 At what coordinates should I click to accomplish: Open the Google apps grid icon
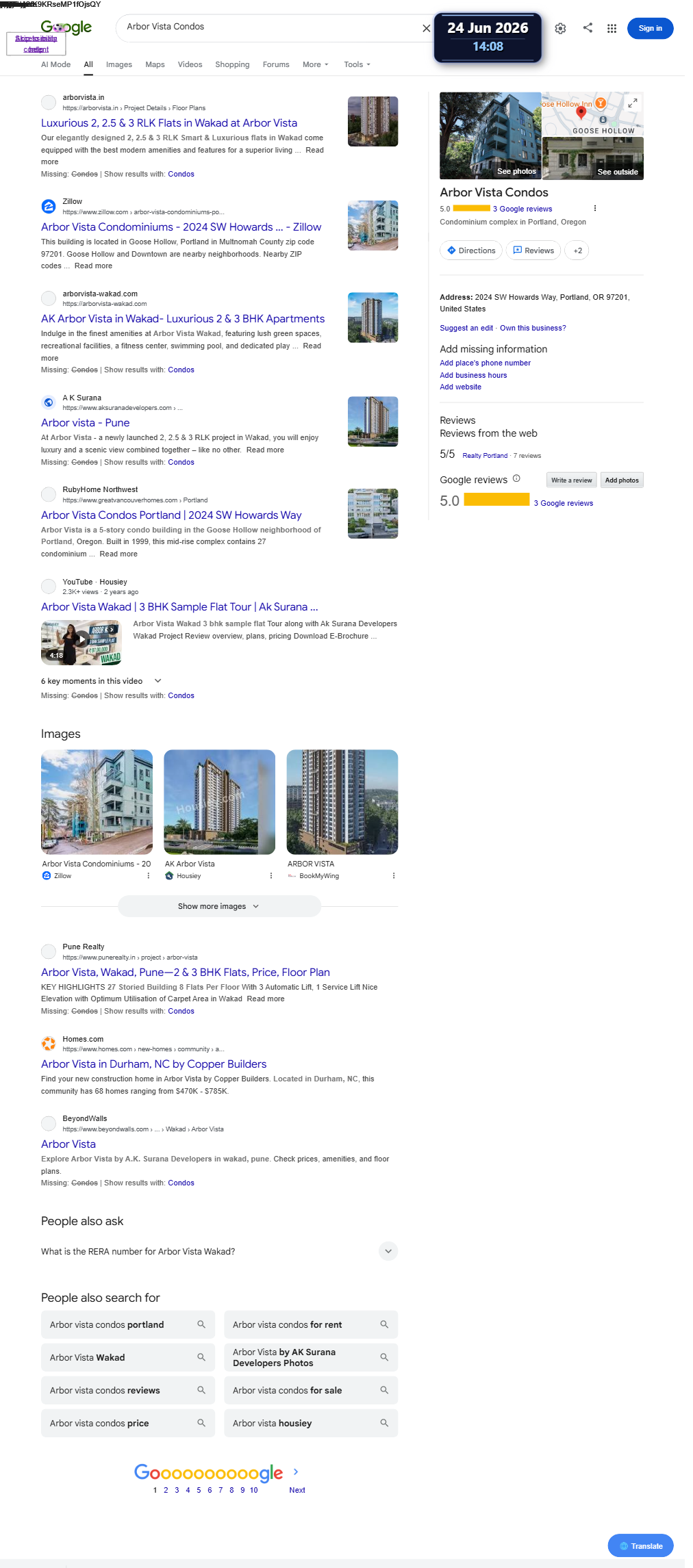tap(612, 28)
